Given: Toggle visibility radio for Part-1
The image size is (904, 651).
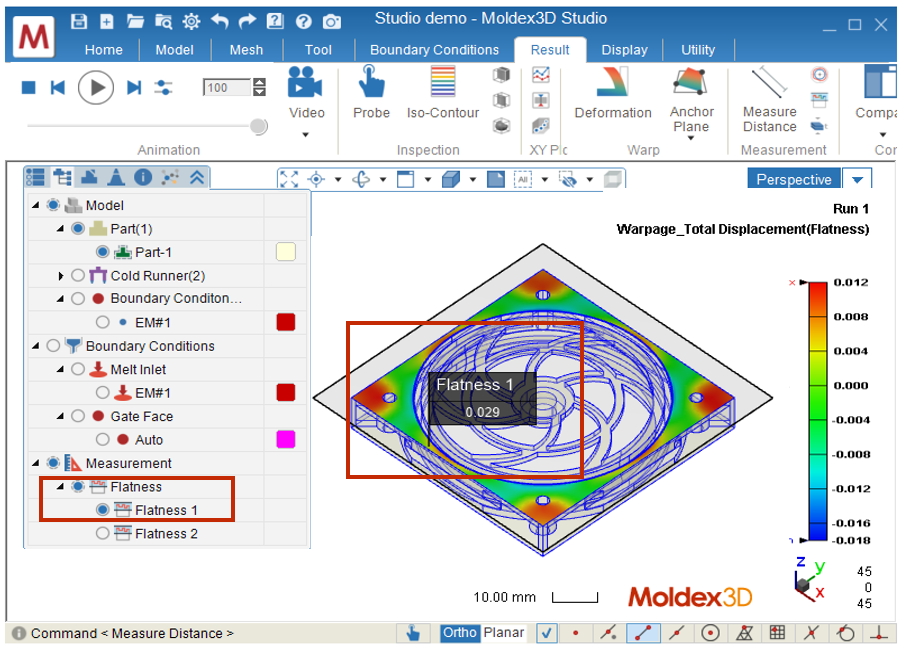Looking at the screenshot, I should coord(102,252).
